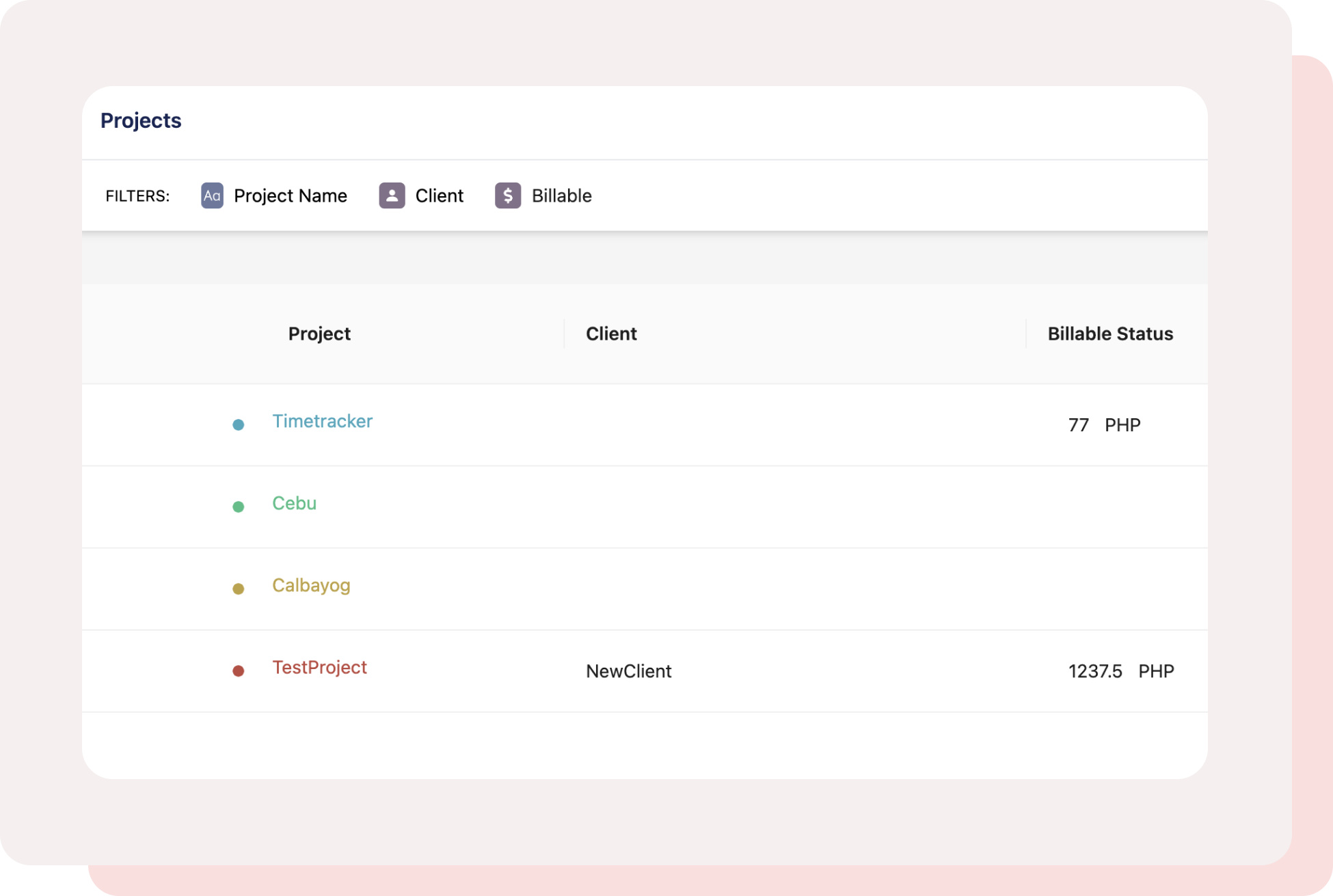
Task: Click the Billable dollar sign icon
Action: (508, 195)
